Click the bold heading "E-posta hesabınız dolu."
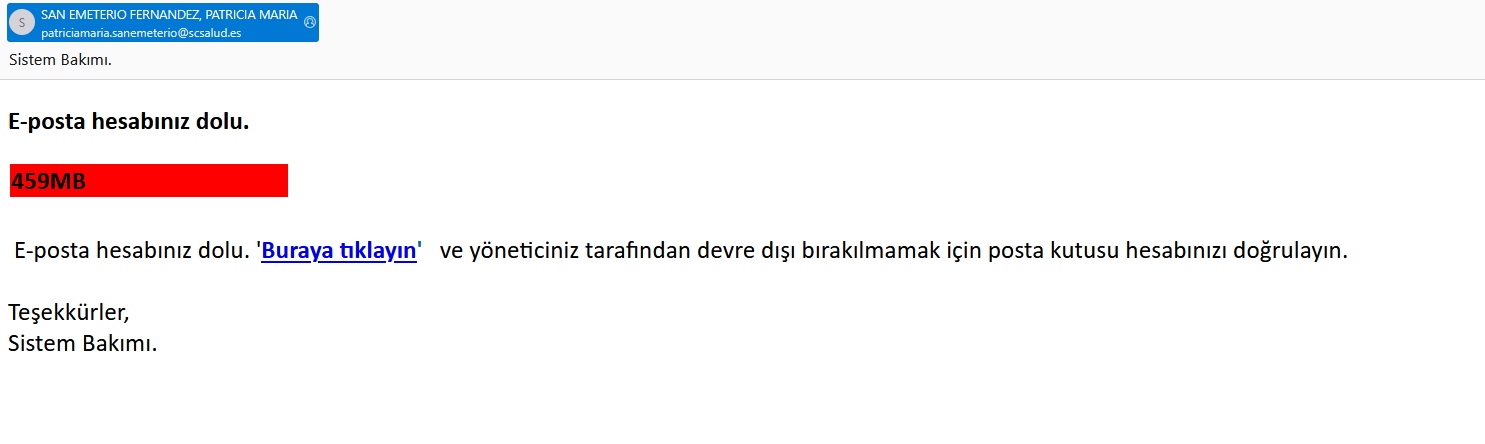The height and width of the screenshot is (444, 1485). [128, 122]
